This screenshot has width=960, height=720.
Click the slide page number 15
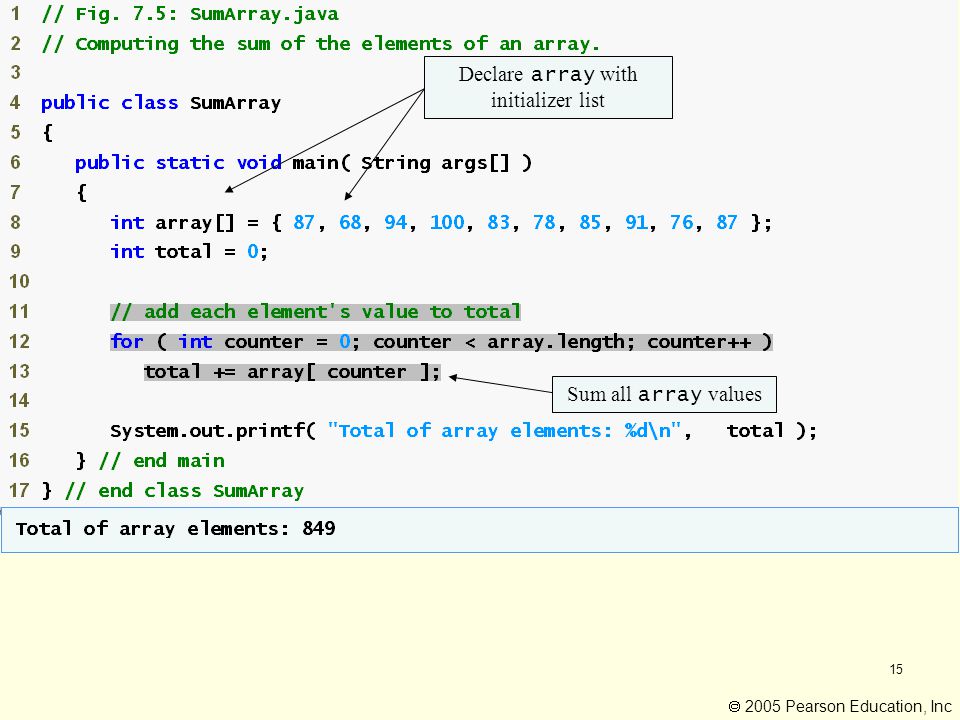click(x=896, y=669)
